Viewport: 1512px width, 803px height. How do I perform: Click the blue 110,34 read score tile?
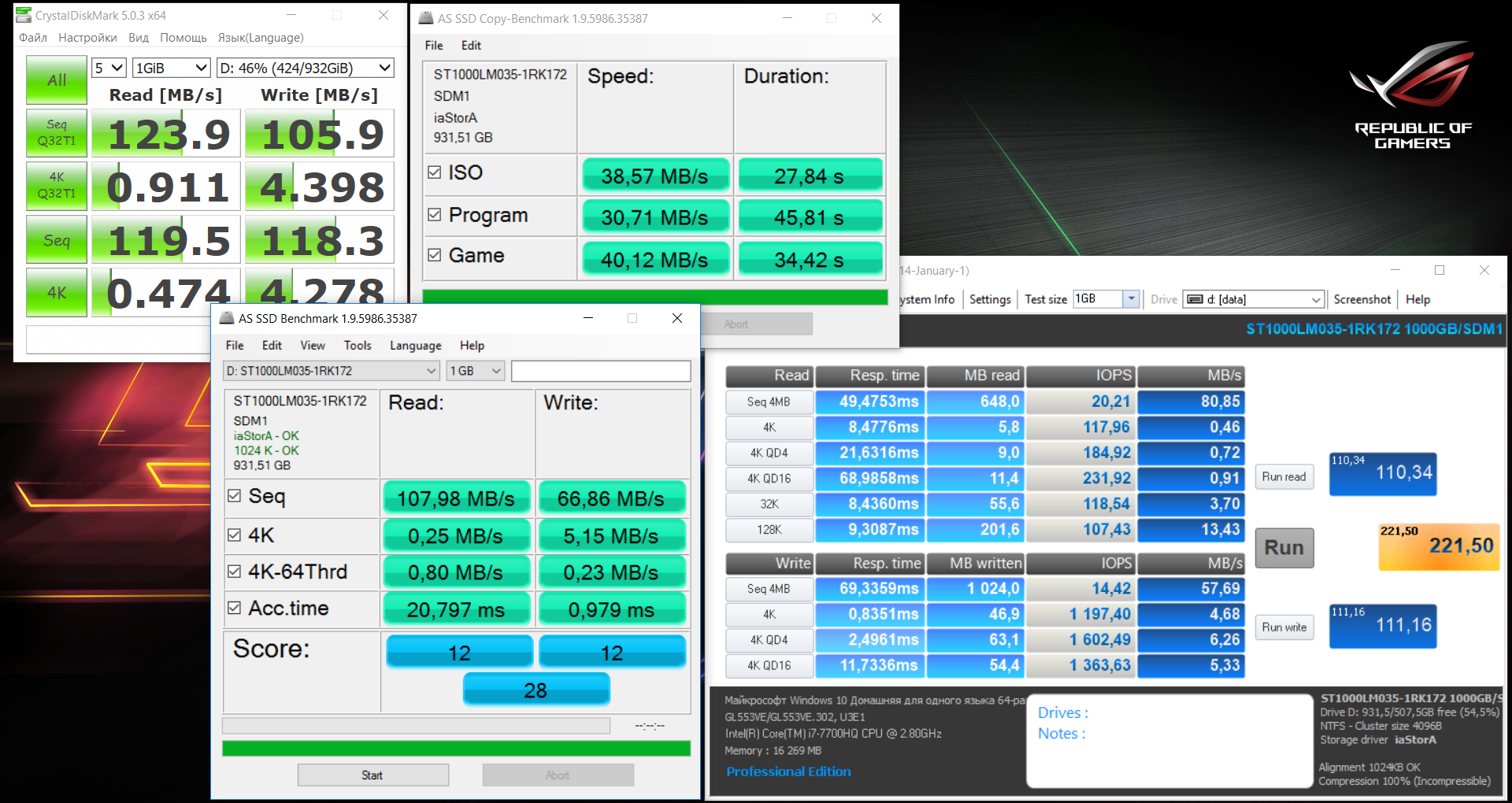pyautogui.click(x=1383, y=474)
